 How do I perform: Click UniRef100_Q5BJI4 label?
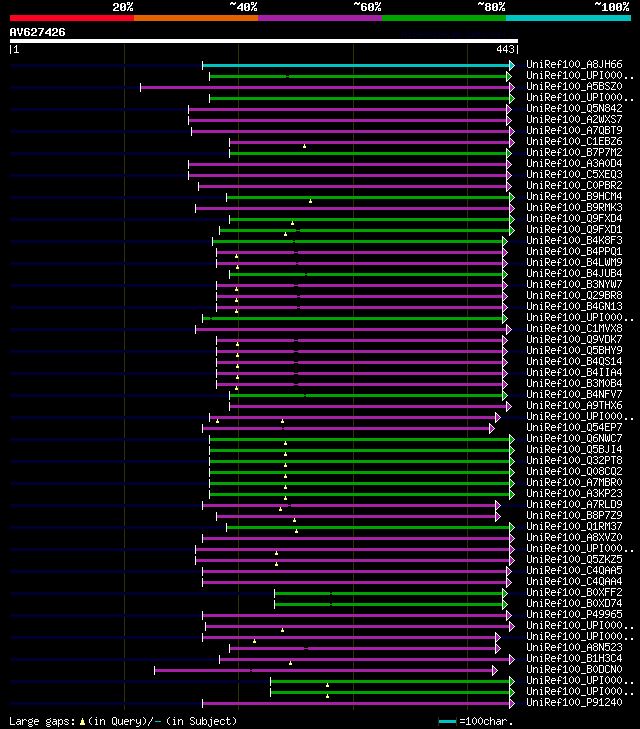click(x=574, y=450)
